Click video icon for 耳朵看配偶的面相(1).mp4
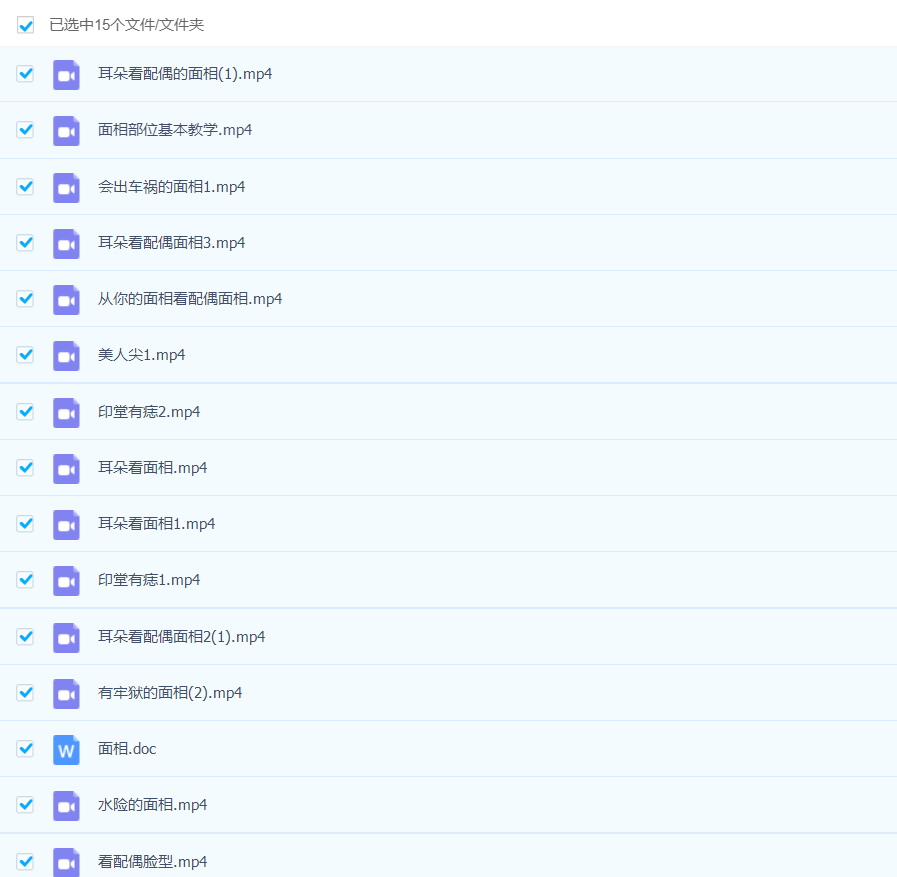897x877 pixels. pos(66,74)
